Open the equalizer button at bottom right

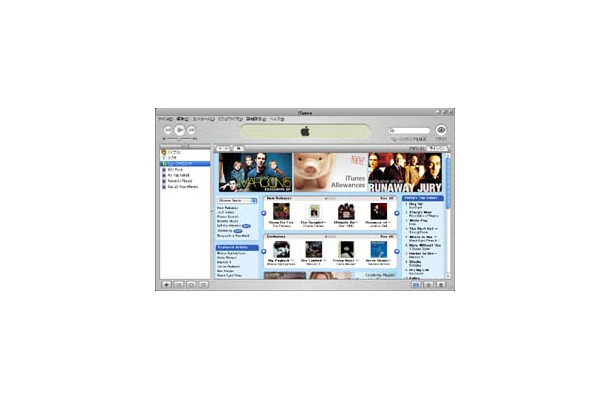coord(416,285)
